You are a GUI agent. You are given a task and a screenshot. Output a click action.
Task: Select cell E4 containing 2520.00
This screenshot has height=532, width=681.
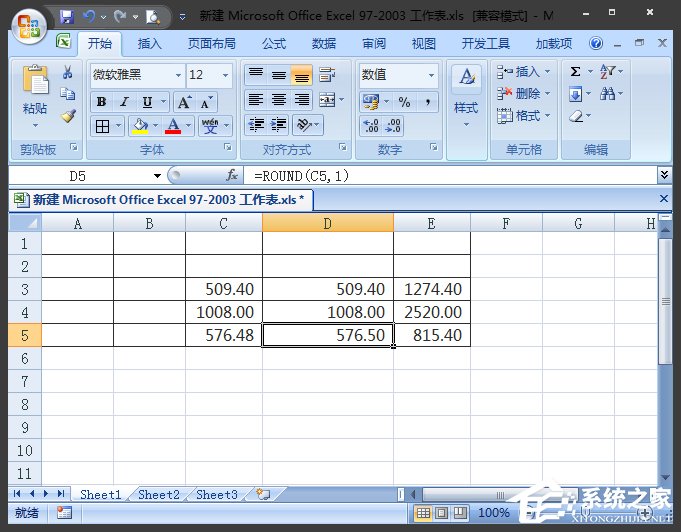[431, 312]
